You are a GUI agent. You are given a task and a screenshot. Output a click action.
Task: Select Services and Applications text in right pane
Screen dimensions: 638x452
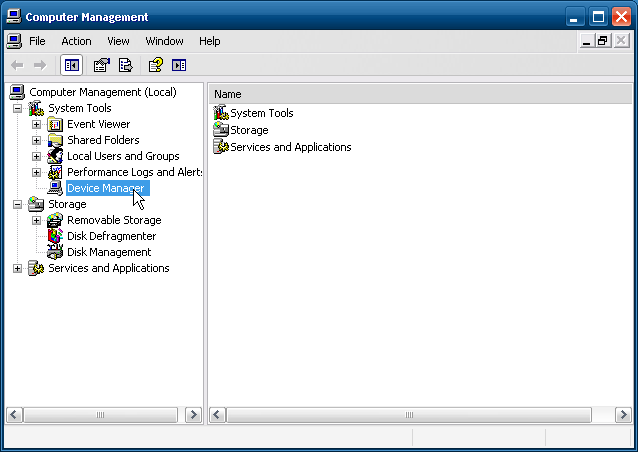coord(291,147)
